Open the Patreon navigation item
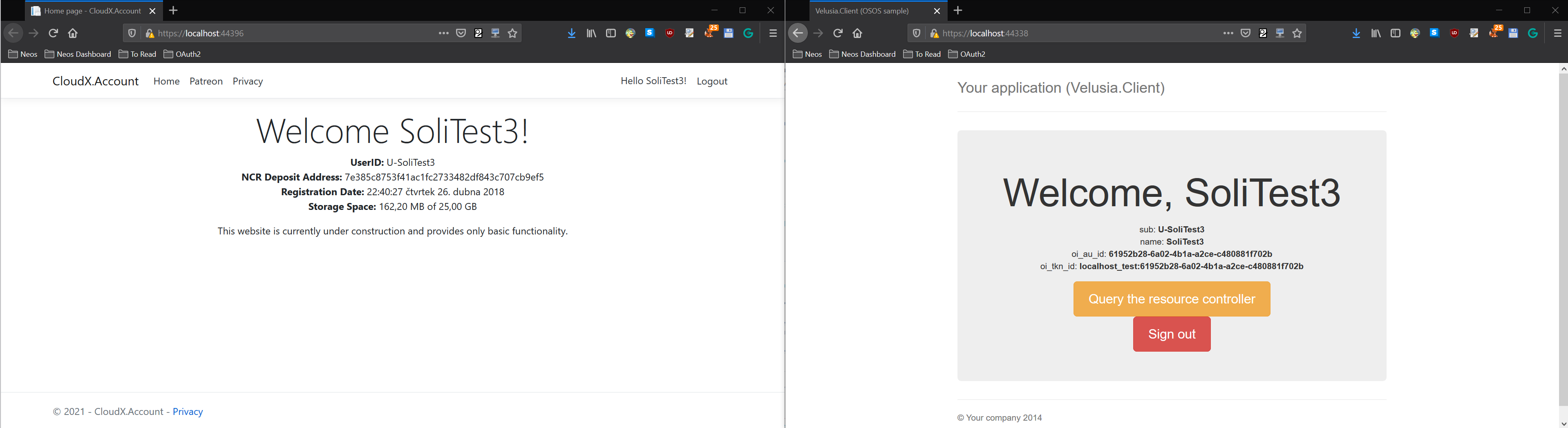 206,81
